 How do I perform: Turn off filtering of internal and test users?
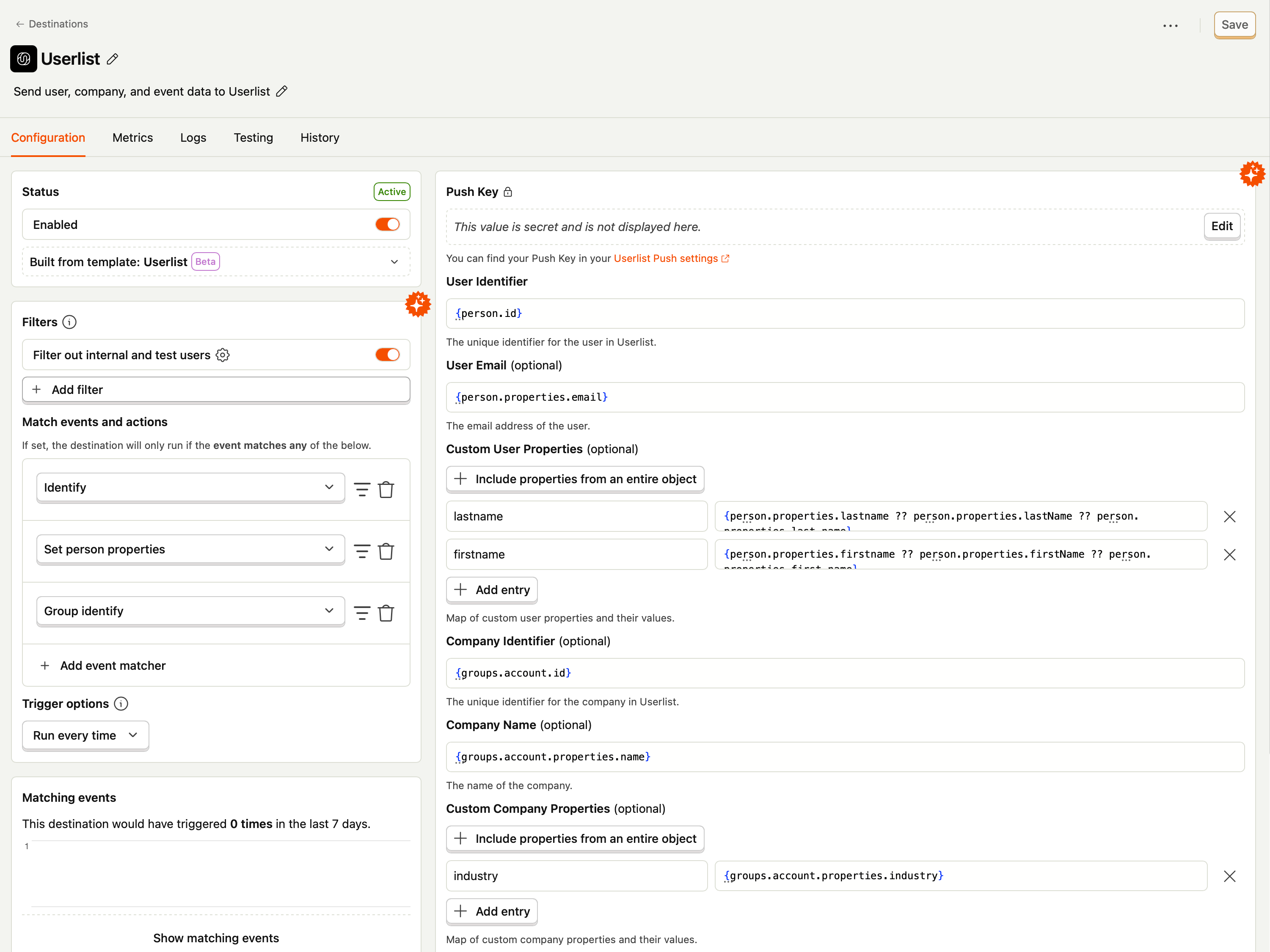(388, 355)
